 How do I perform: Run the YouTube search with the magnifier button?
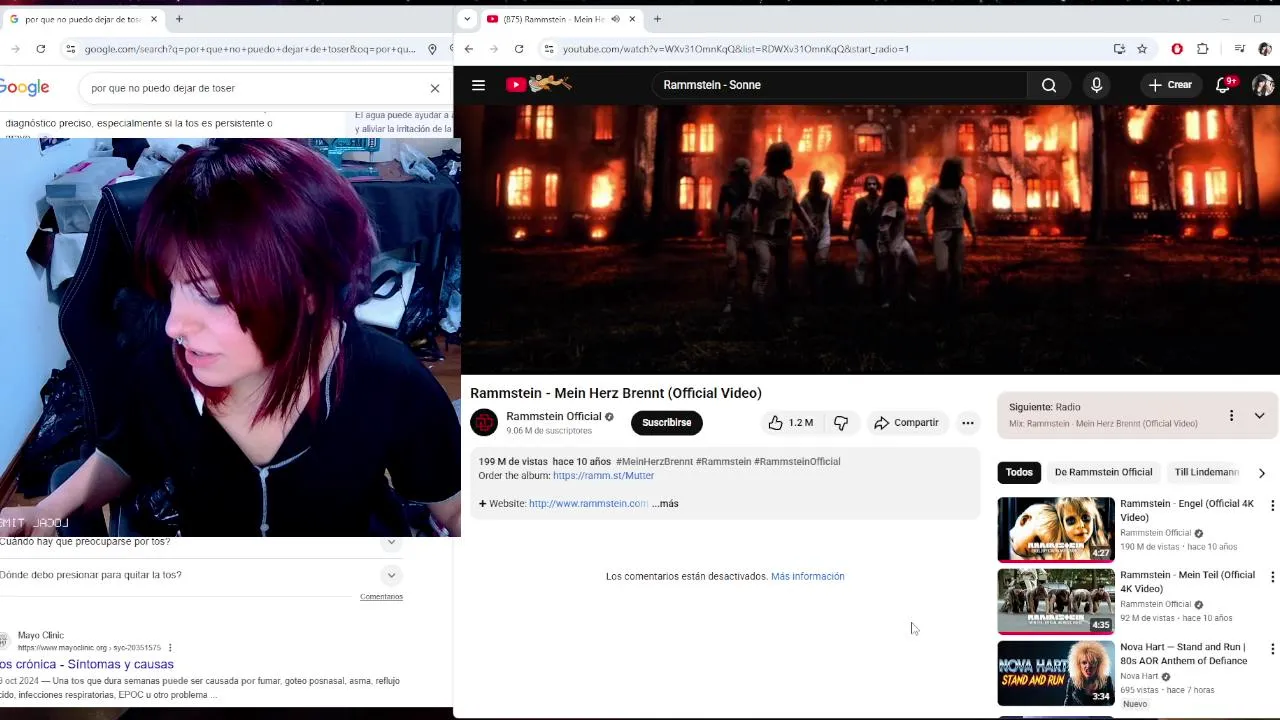1049,85
